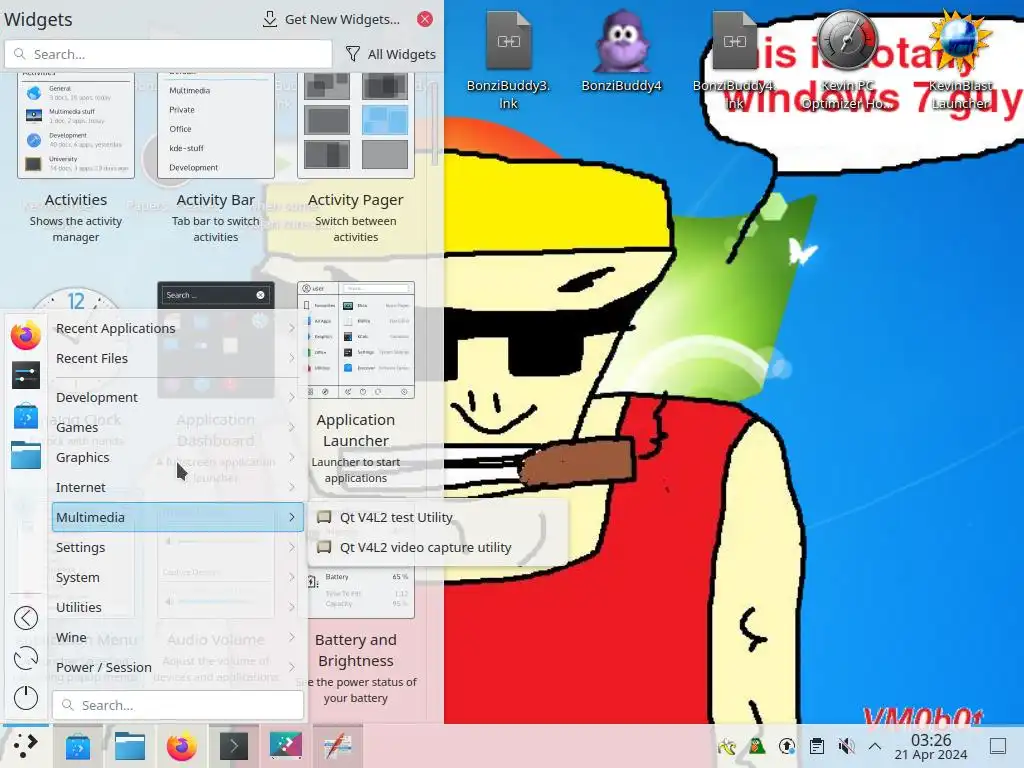Click the Application Launcher button on the taskbar
Screen dimensions: 1024x768
click(x=25, y=746)
